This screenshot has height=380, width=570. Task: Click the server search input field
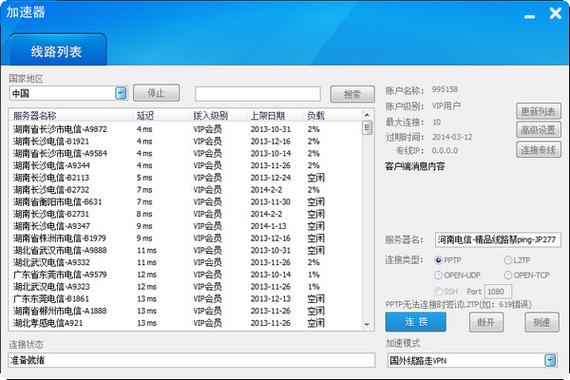click(258, 94)
